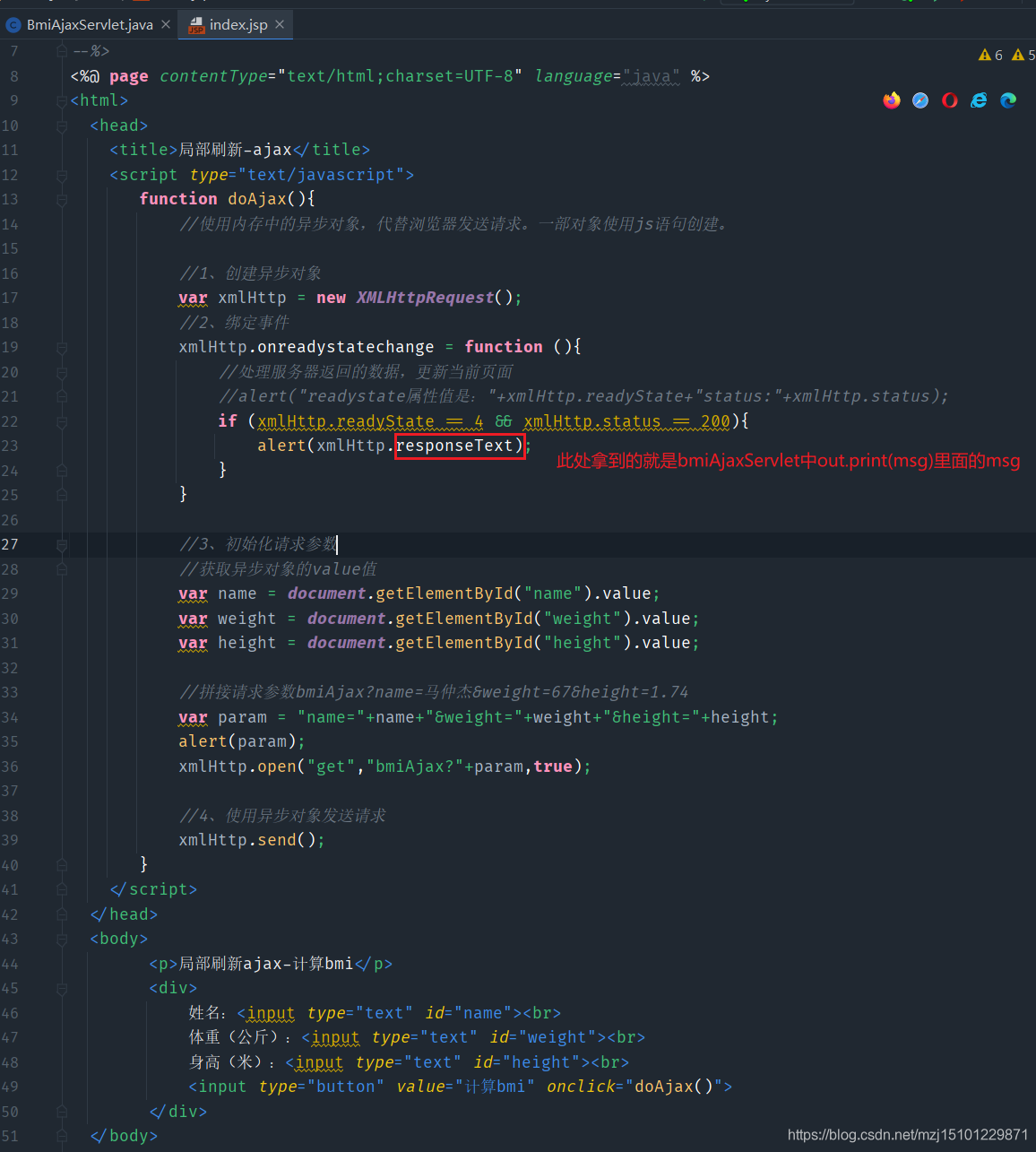Open page preview in Safari browser
The width and height of the screenshot is (1036, 1152).
point(920,100)
